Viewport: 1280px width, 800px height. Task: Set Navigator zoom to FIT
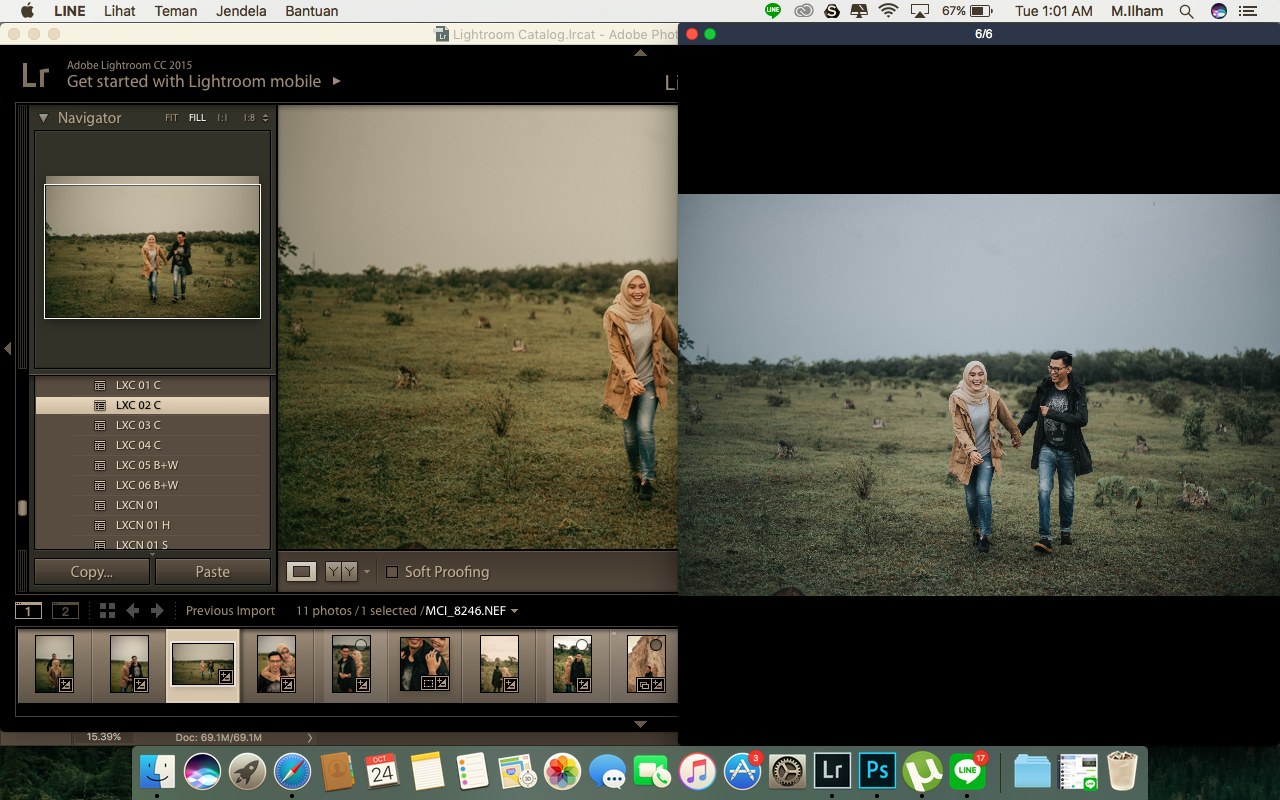[172, 118]
